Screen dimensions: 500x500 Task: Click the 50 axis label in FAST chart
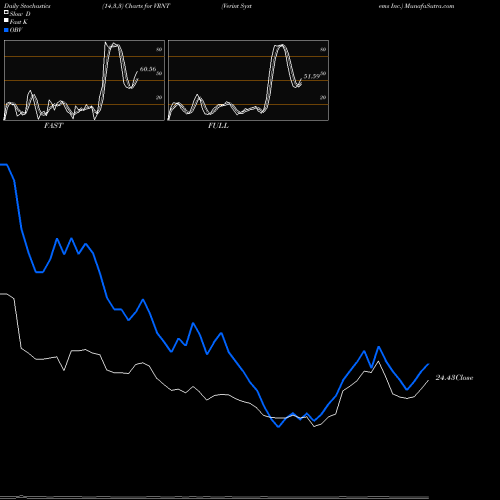pos(159,73)
